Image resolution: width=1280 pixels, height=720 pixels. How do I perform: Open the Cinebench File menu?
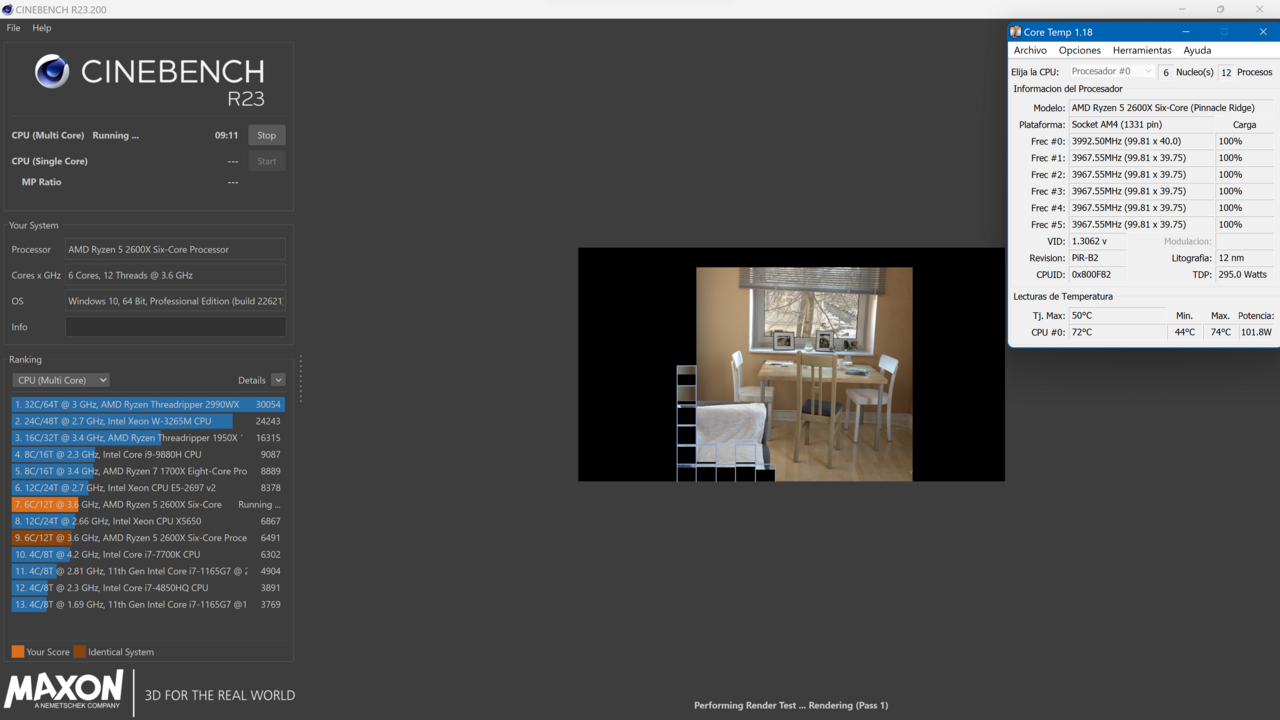(13, 28)
